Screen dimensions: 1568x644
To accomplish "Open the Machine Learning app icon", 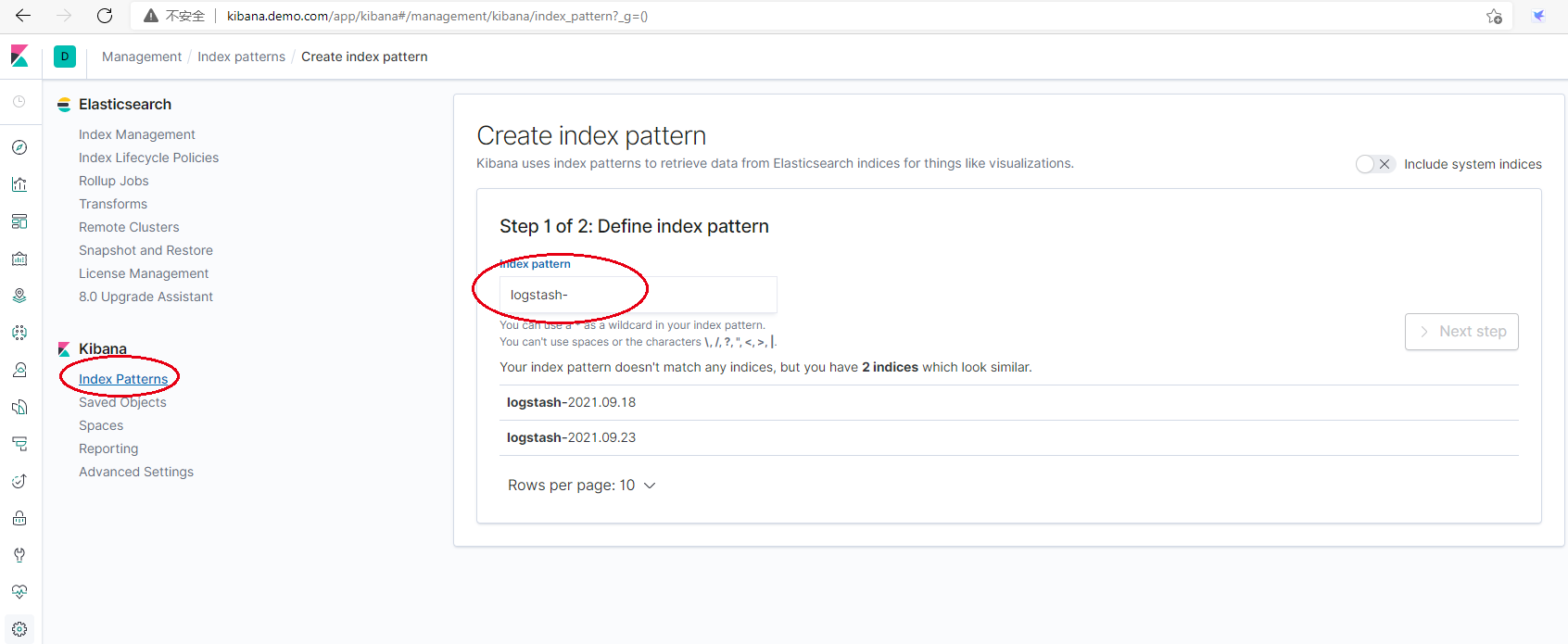I will coord(19,333).
